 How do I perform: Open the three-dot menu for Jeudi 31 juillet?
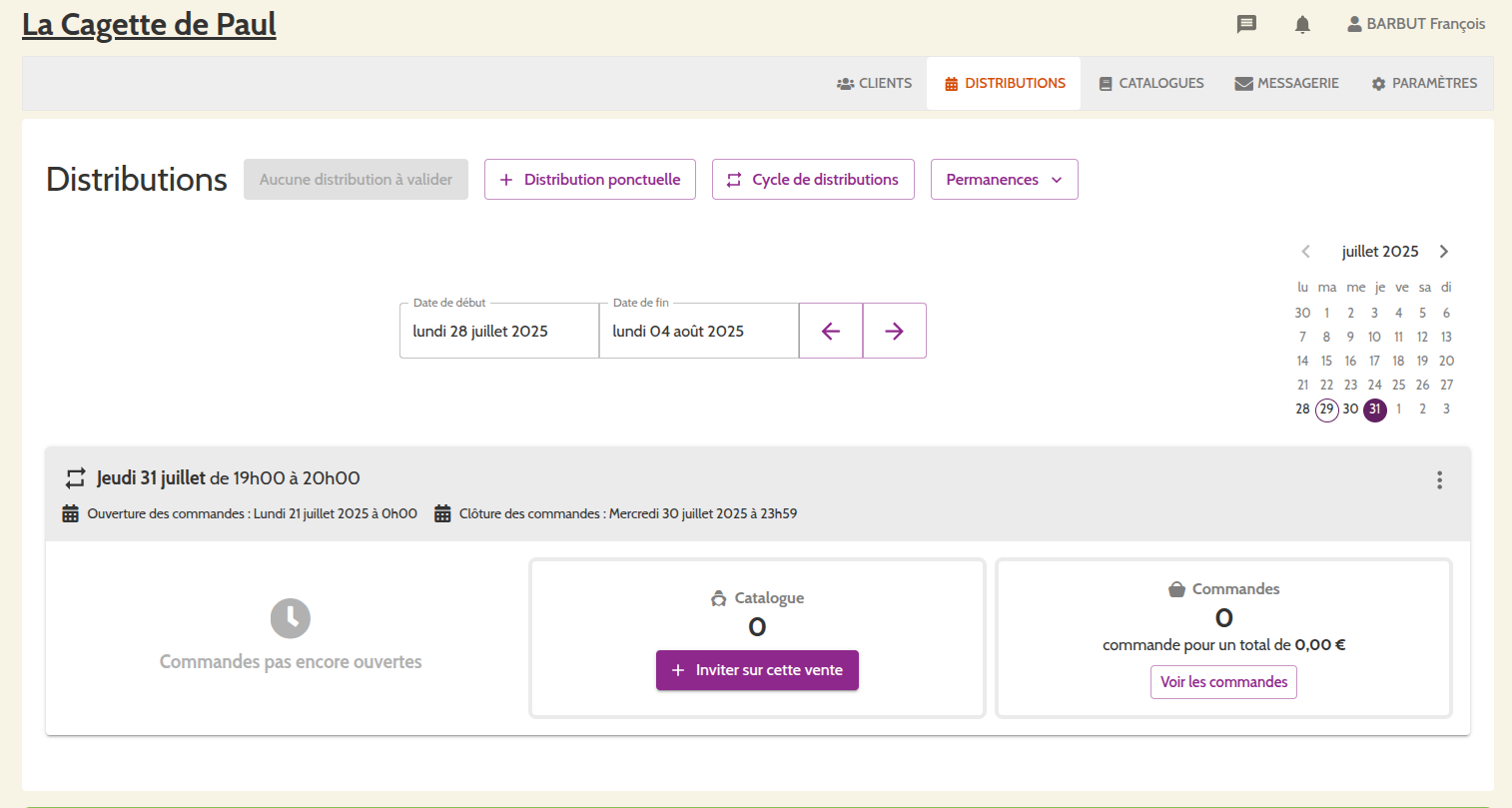coord(1439,480)
